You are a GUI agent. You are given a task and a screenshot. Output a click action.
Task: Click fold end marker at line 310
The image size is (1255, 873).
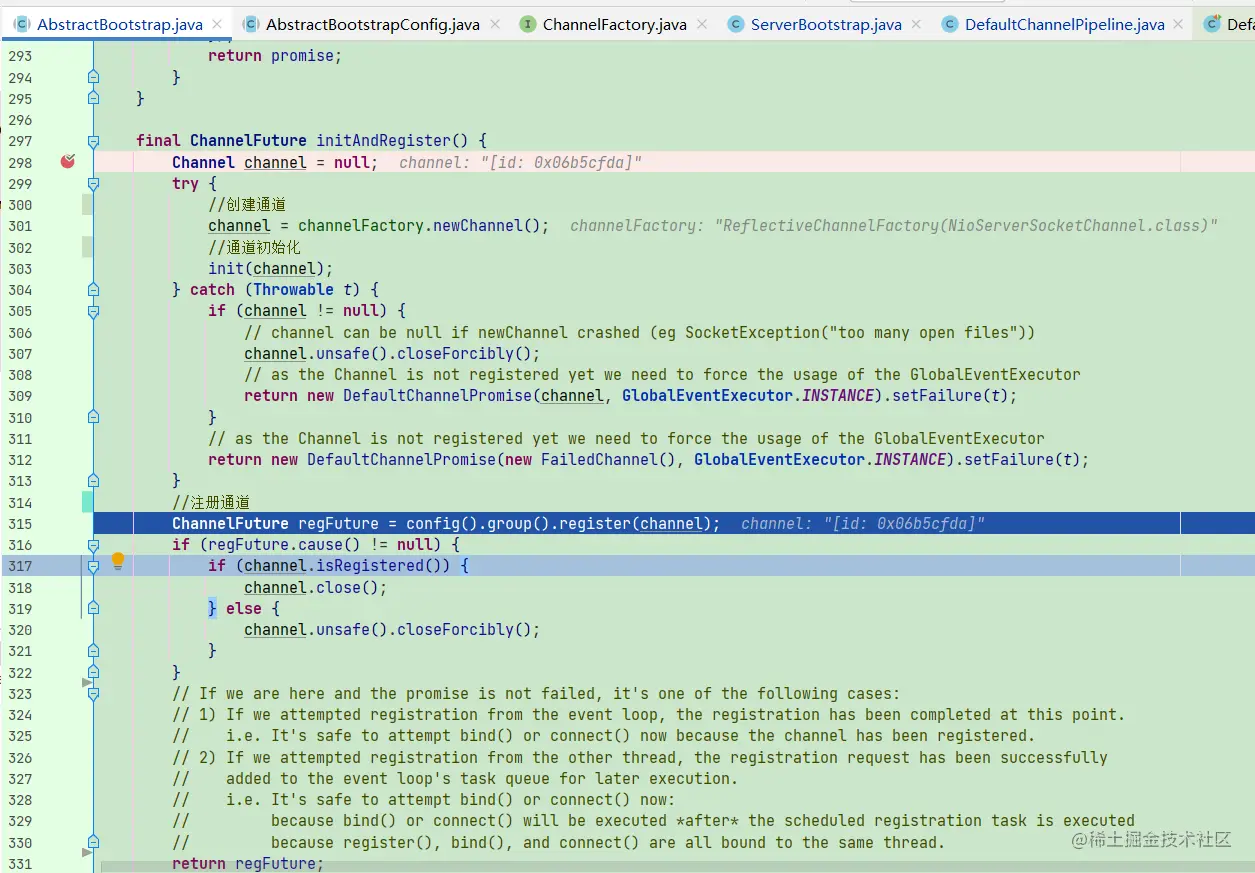(93, 417)
